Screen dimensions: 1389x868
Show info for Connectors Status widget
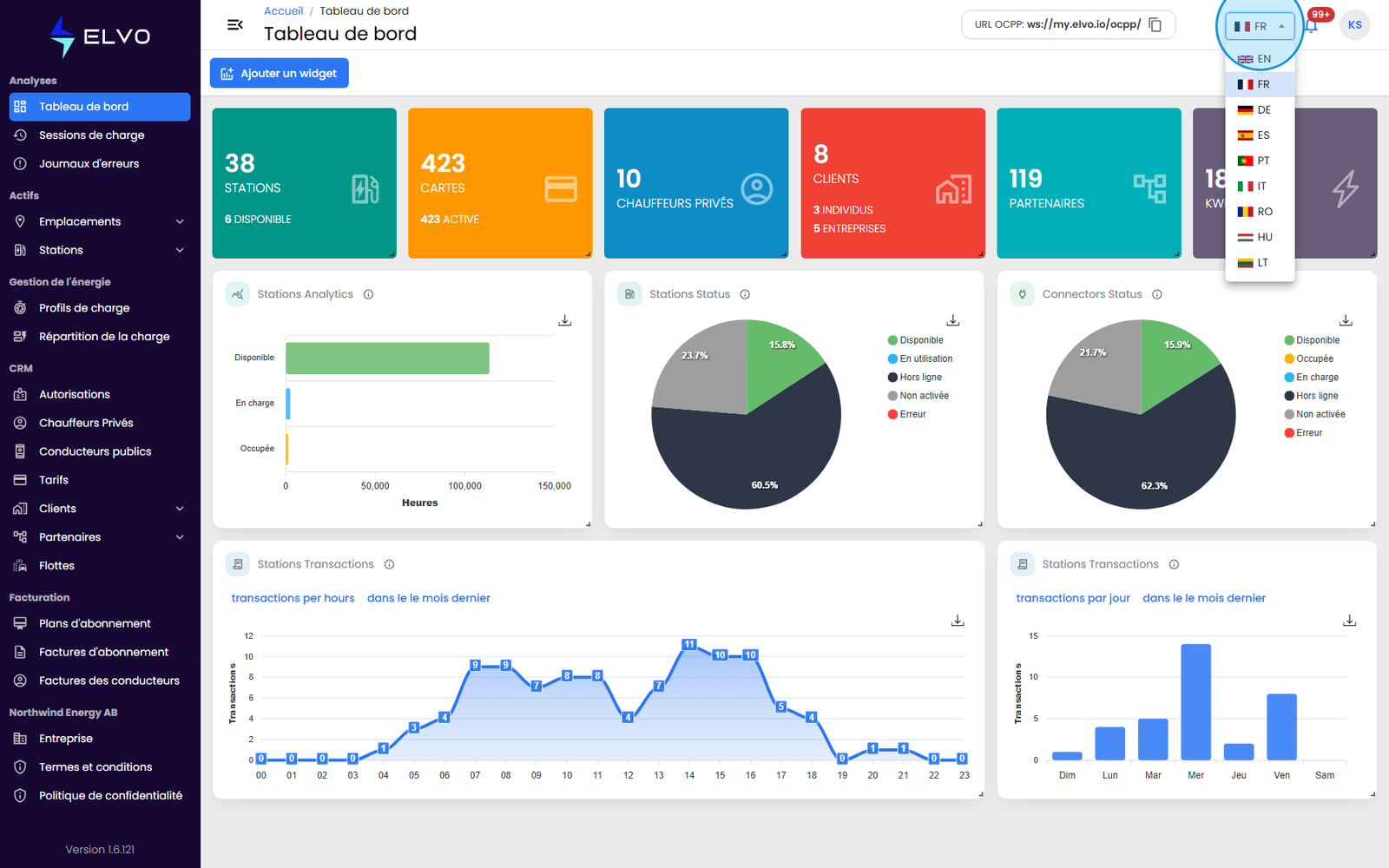(1157, 294)
